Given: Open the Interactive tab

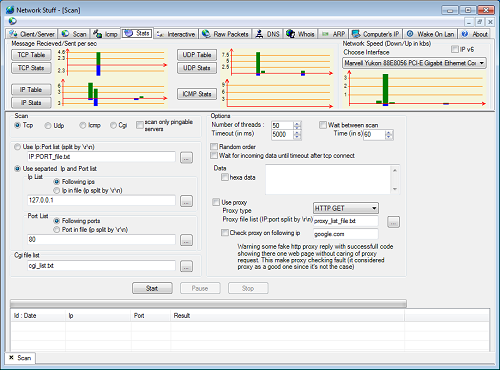Looking at the screenshot, I should coord(176,34).
